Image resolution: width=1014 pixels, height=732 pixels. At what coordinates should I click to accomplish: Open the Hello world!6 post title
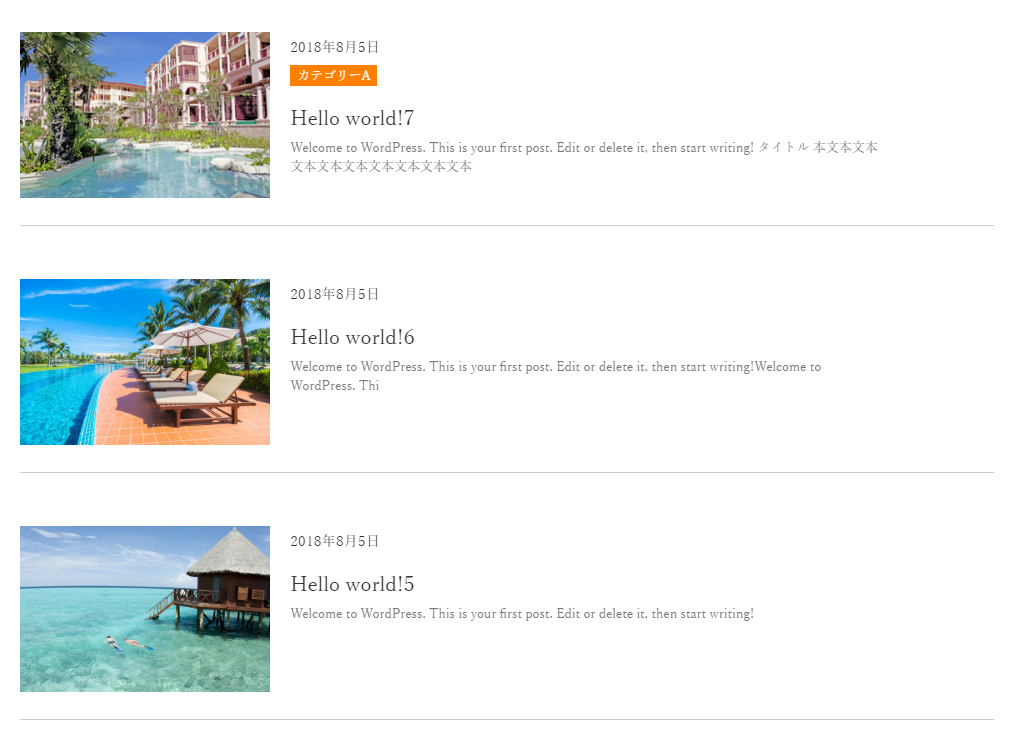352,337
